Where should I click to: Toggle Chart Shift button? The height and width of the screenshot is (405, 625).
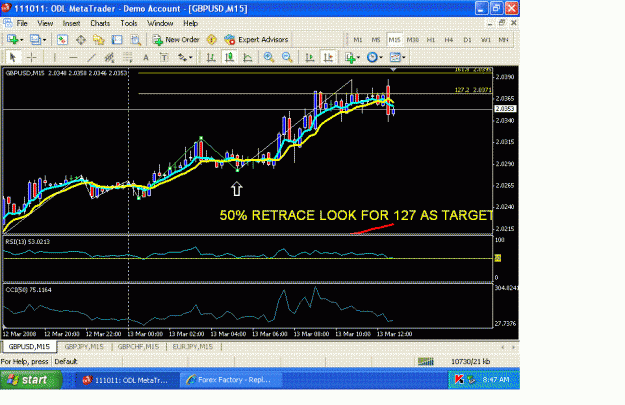(x=328, y=57)
